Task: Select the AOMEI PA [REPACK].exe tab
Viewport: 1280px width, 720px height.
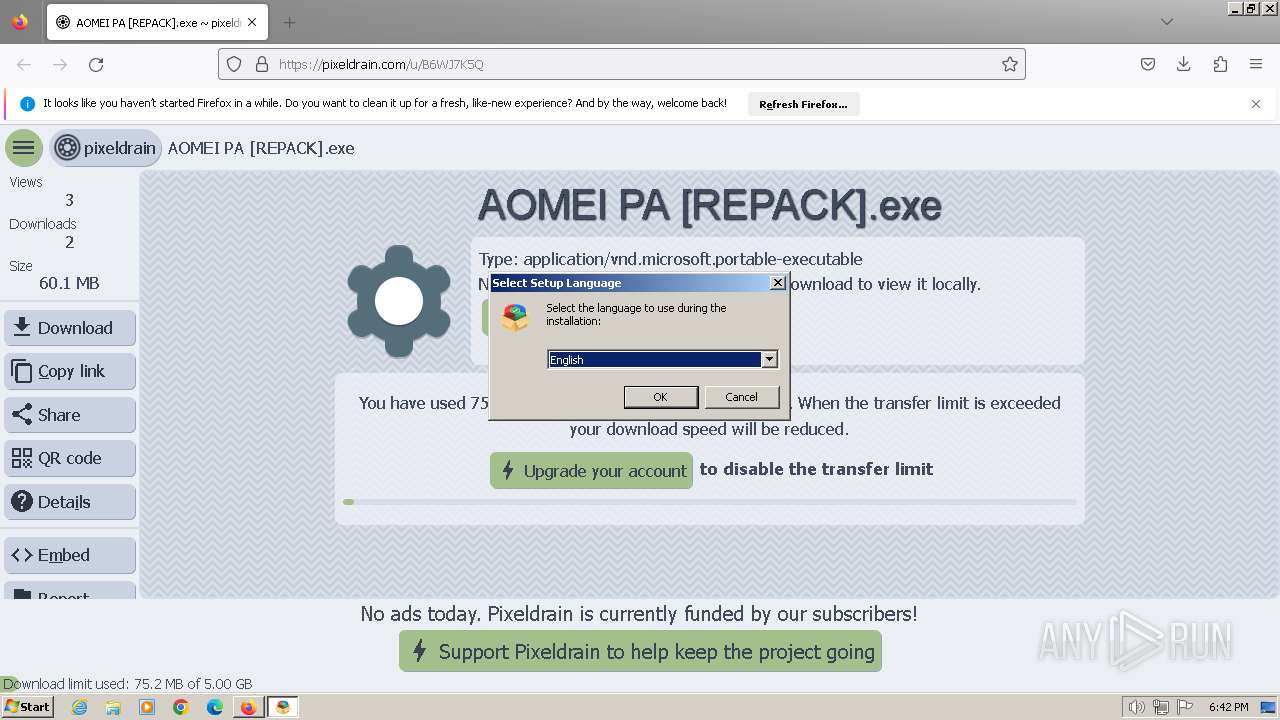Action: coord(156,22)
